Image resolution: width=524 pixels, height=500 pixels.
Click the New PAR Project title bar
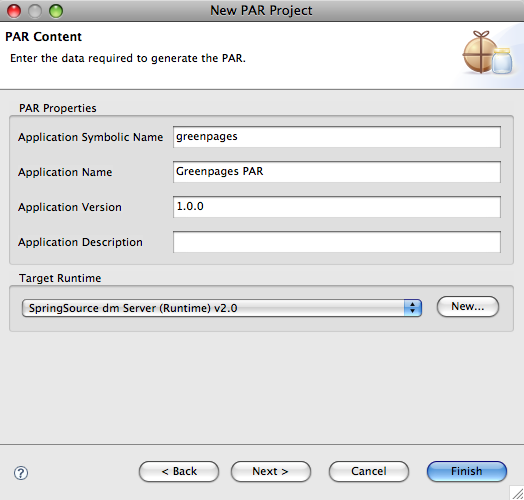click(x=261, y=11)
